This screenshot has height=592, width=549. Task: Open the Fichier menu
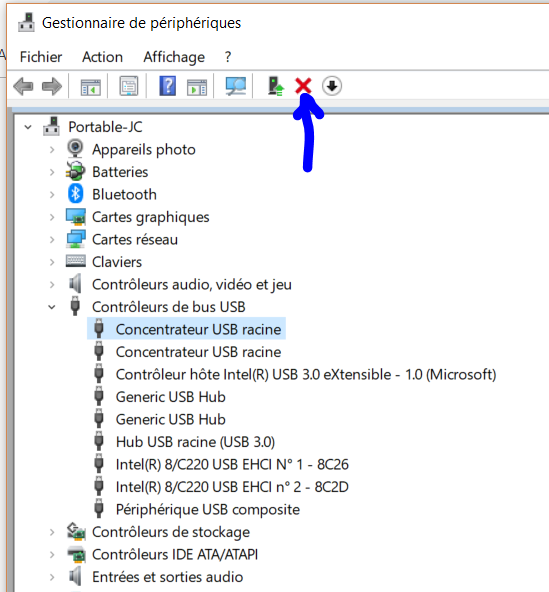coord(41,57)
